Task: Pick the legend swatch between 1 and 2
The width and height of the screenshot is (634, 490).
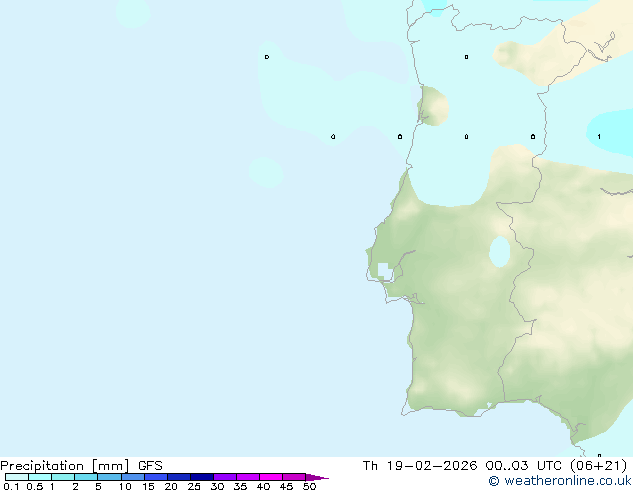Action: click(63, 477)
